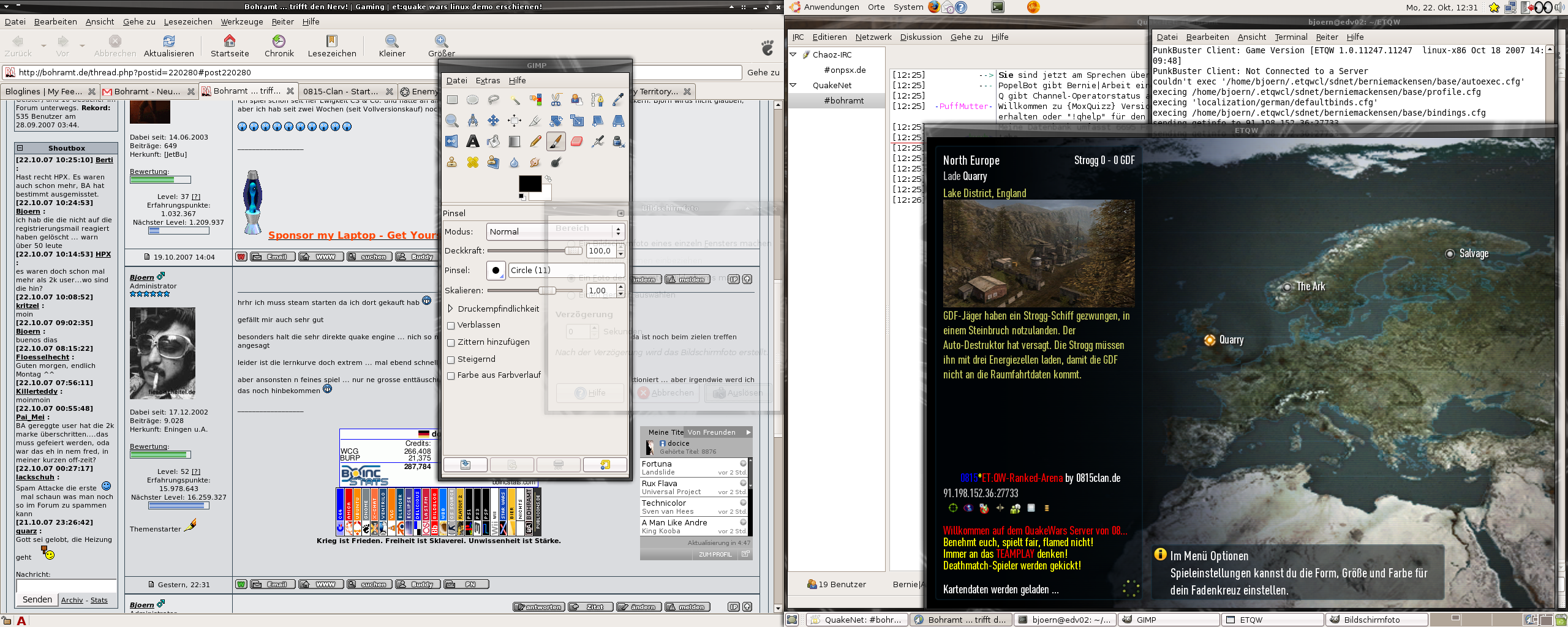Pick the Fuzzy Select magic wand tool
The width and height of the screenshot is (1568, 627).
[514, 100]
